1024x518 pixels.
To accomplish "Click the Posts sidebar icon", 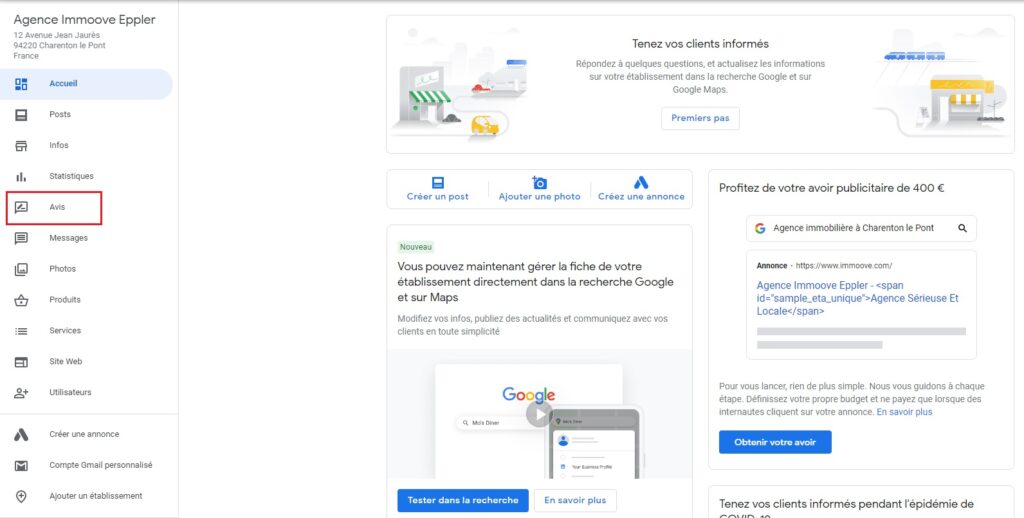I will 21,115.
